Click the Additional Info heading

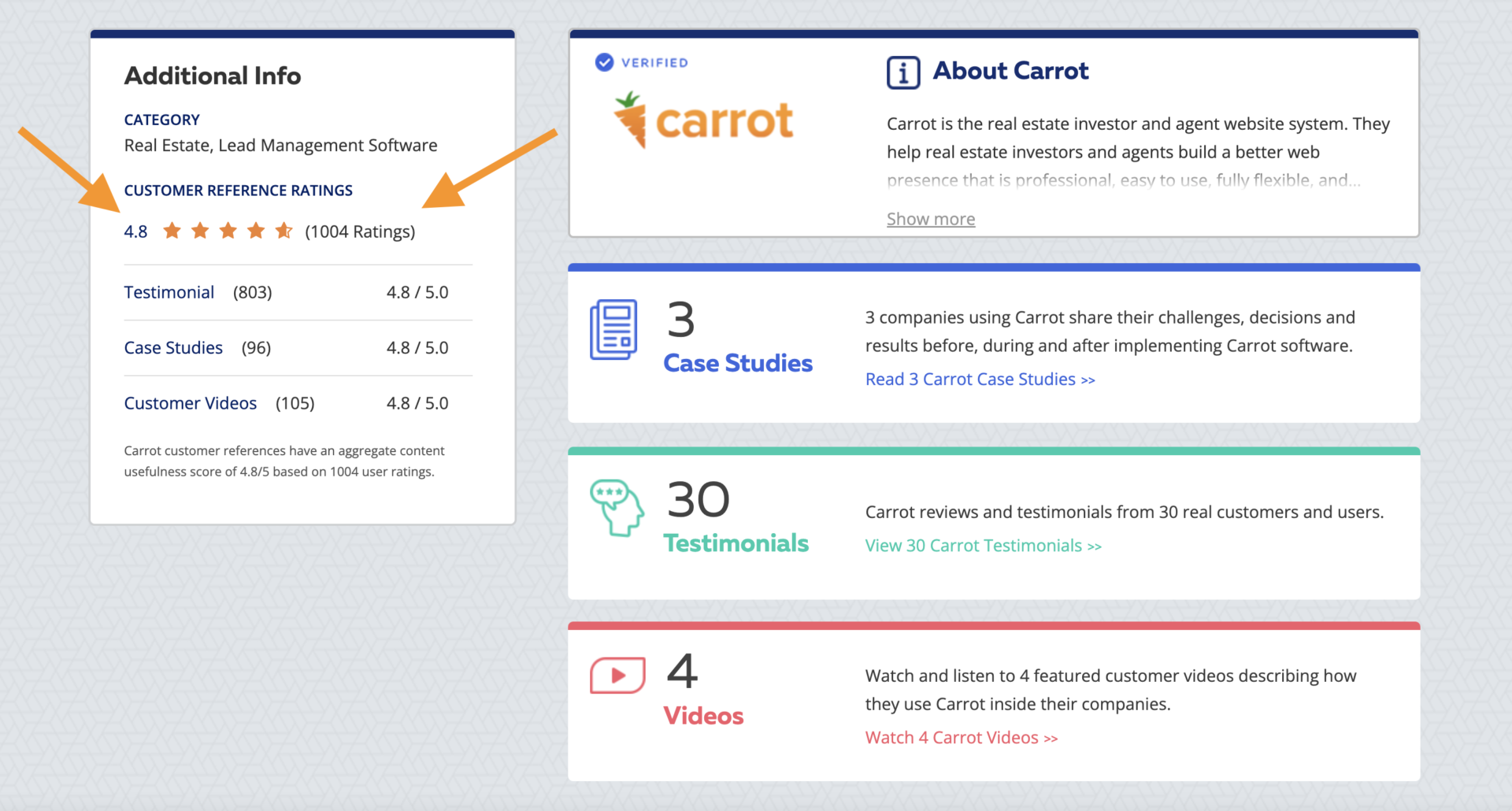pos(213,76)
